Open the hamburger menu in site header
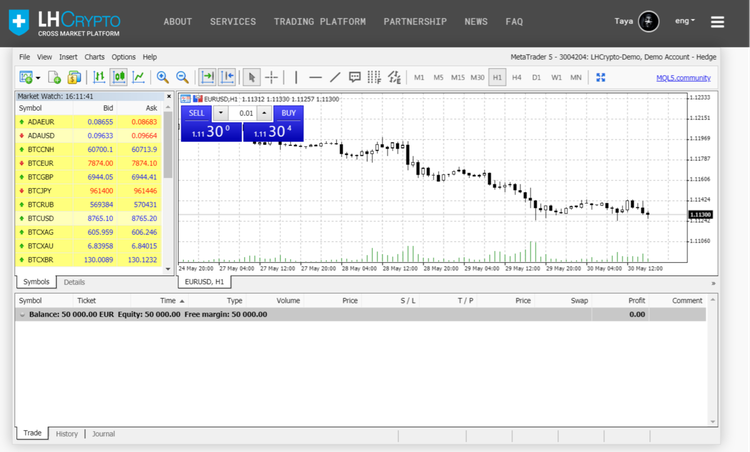Image resolution: width=750 pixels, height=452 pixels. coord(717,21)
